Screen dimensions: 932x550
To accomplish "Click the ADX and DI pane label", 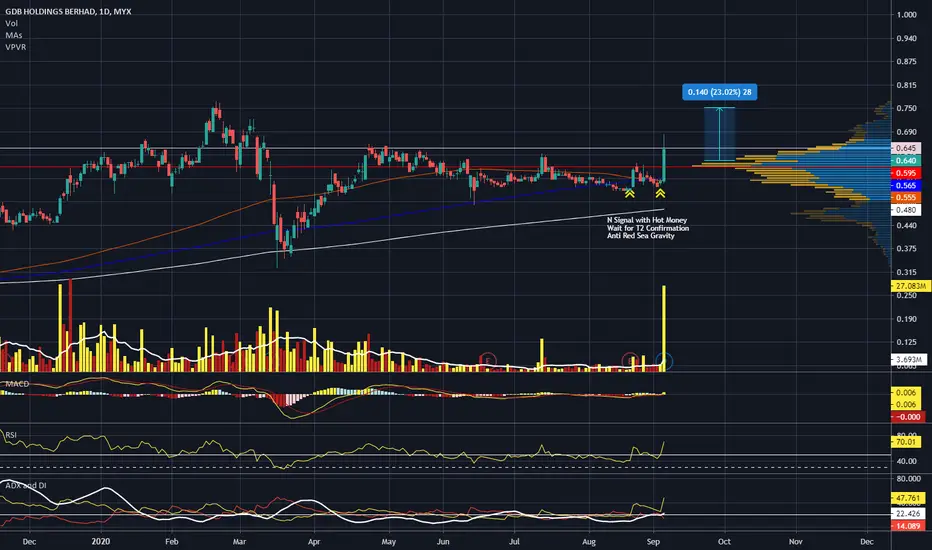I will click(x=26, y=486).
